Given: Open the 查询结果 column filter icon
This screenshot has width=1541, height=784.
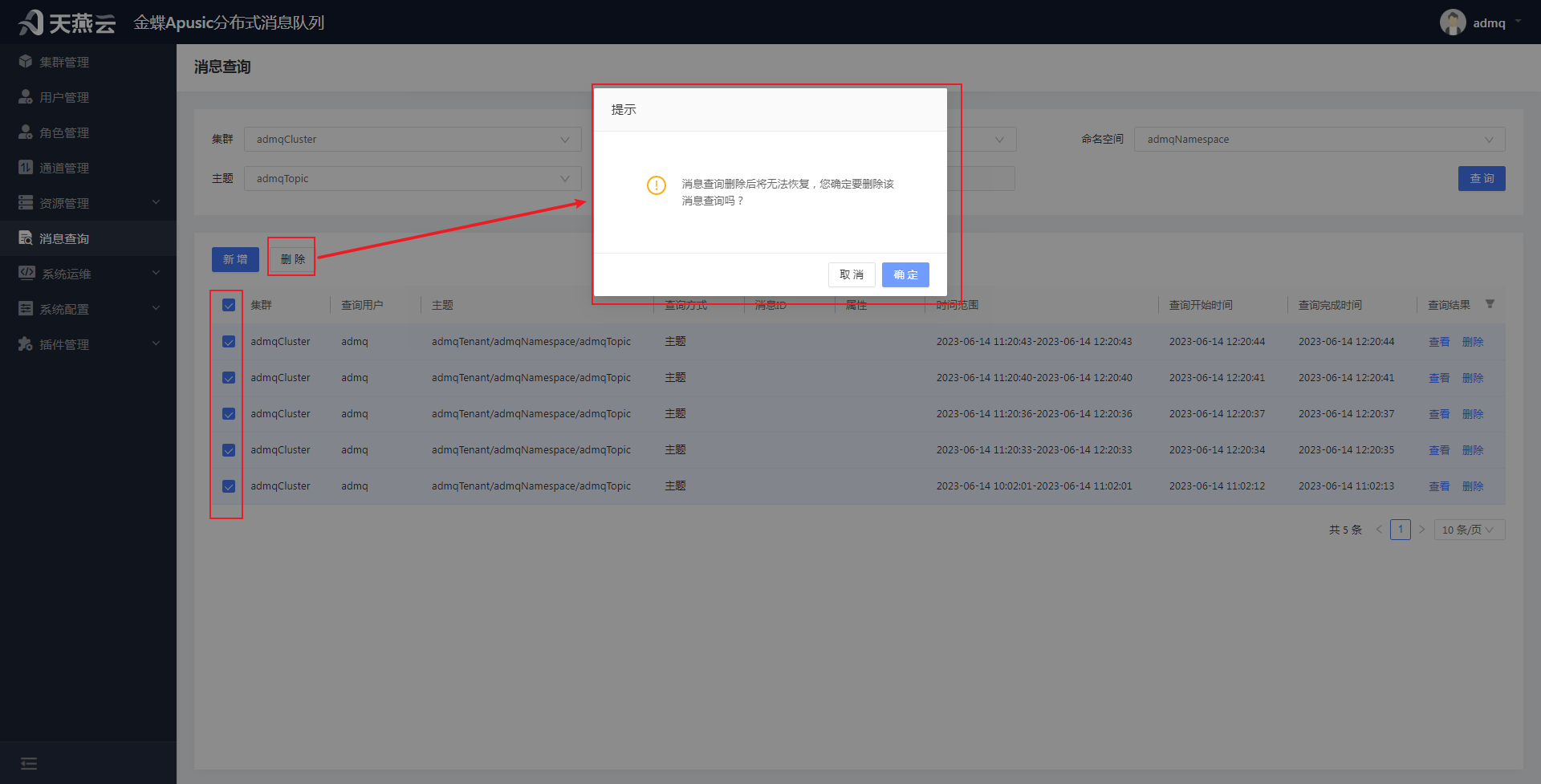Looking at the screenshot, I should [1490, 304].
